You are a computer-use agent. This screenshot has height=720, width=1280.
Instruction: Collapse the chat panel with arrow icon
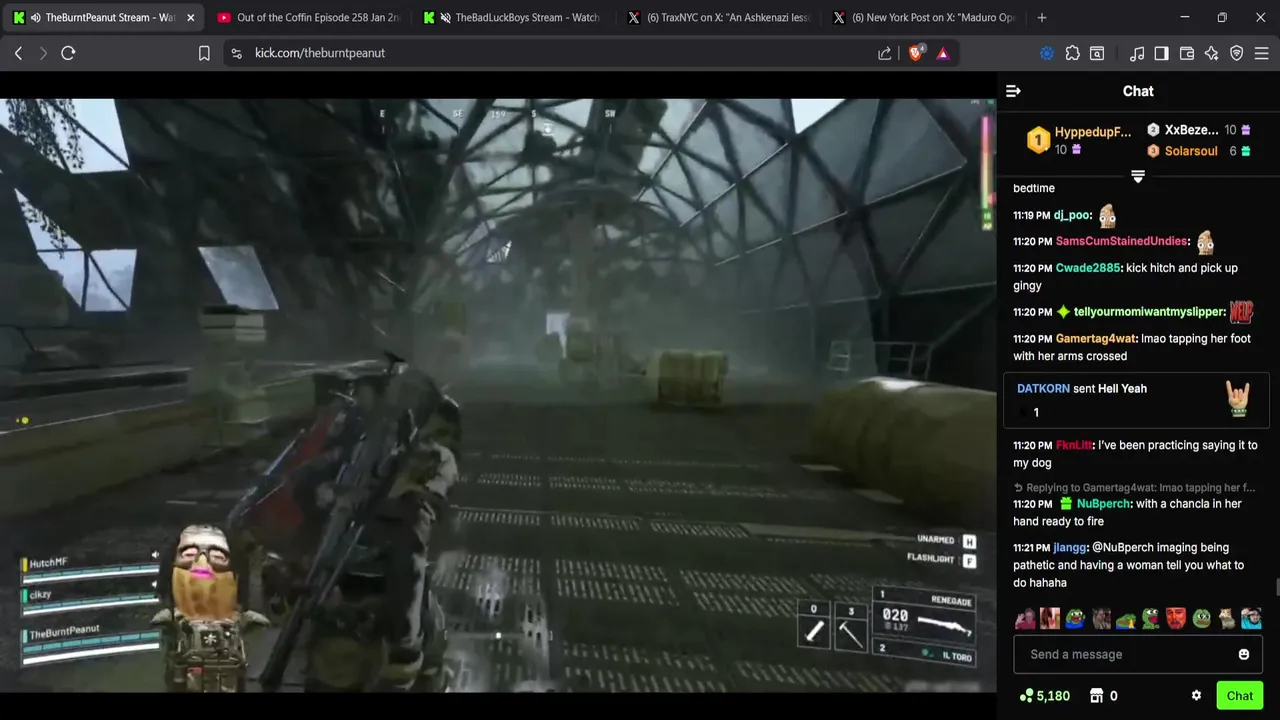tap(1013, 91)
